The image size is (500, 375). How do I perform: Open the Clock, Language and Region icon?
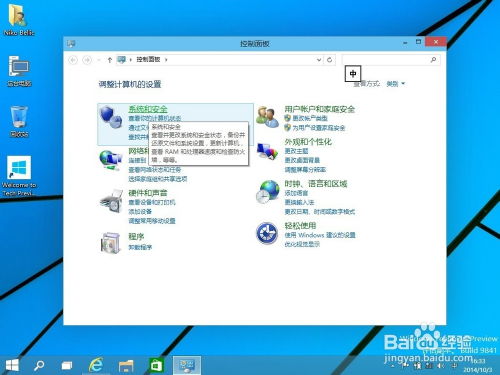pos(267,192)
